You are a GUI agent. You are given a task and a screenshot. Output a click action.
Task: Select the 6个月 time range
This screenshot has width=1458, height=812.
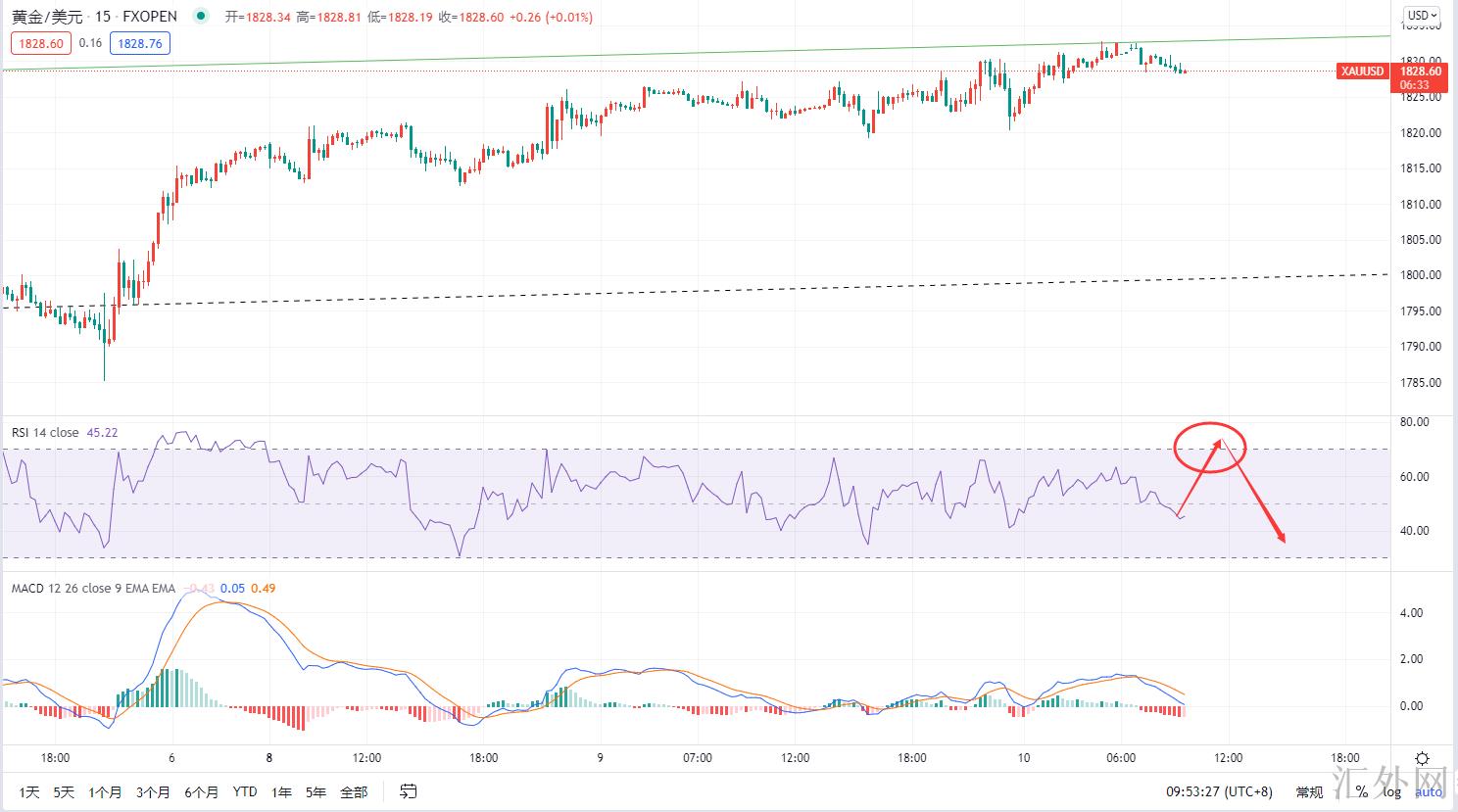[x=201, y=791]
